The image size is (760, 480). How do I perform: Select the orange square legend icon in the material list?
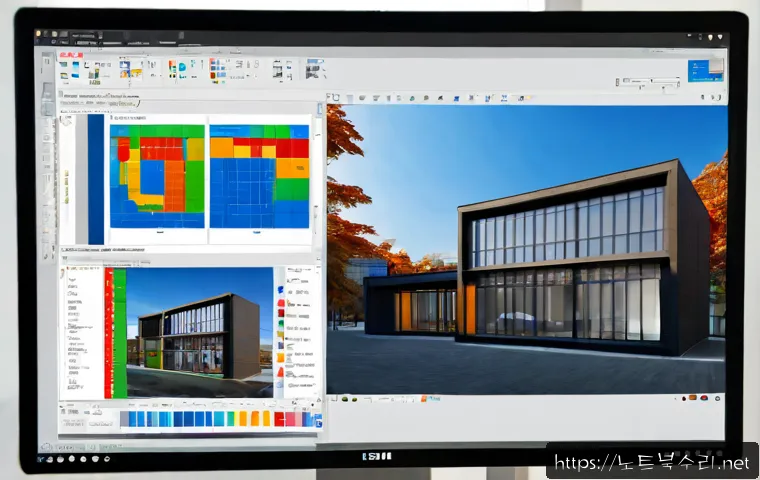click(281, 358)
